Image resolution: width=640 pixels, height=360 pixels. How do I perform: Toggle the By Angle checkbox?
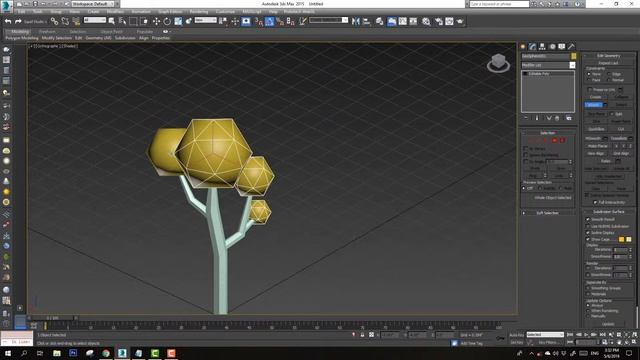[526, 162]
